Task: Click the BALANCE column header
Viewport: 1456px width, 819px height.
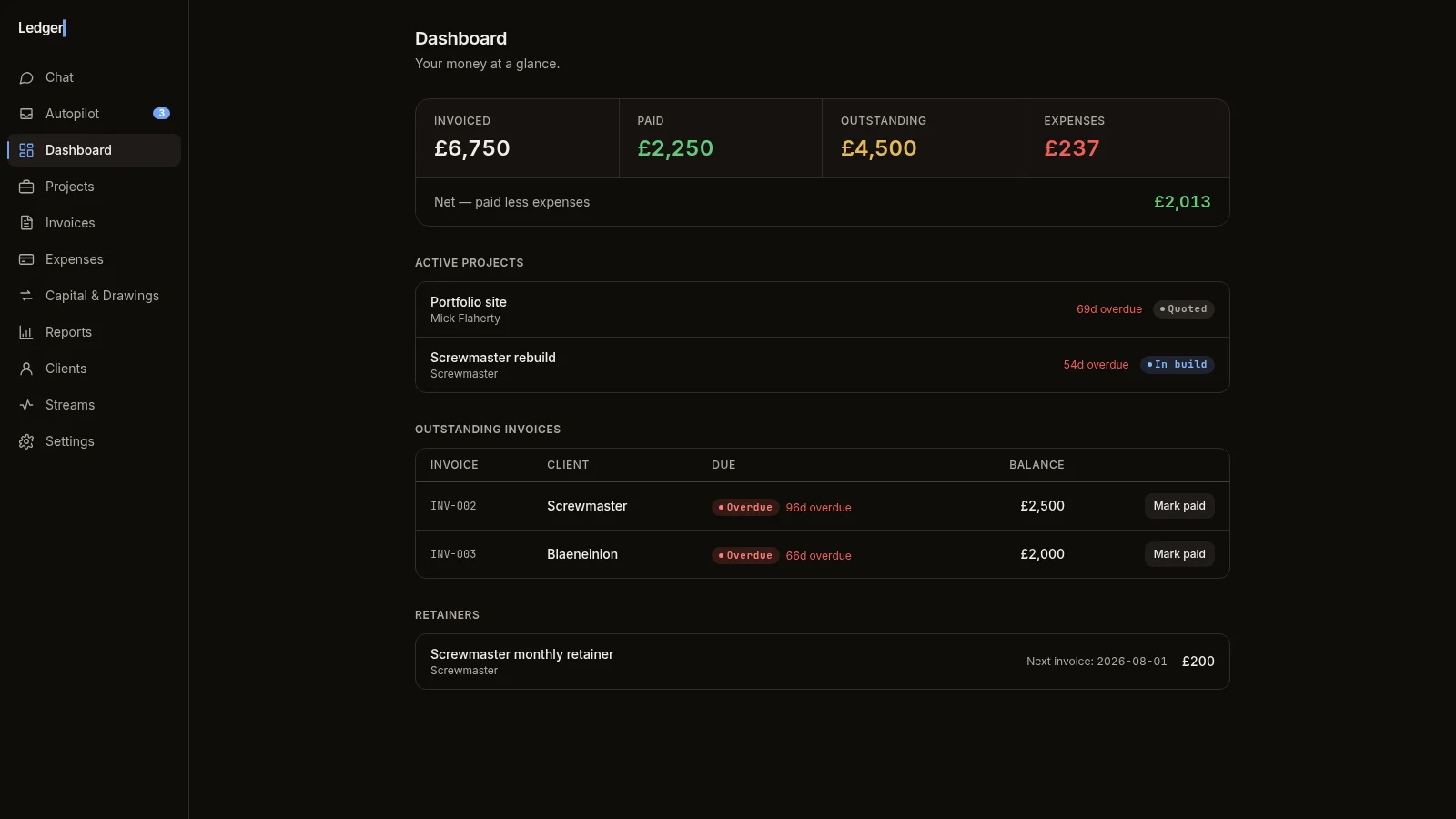Action: click(1036, 465)
